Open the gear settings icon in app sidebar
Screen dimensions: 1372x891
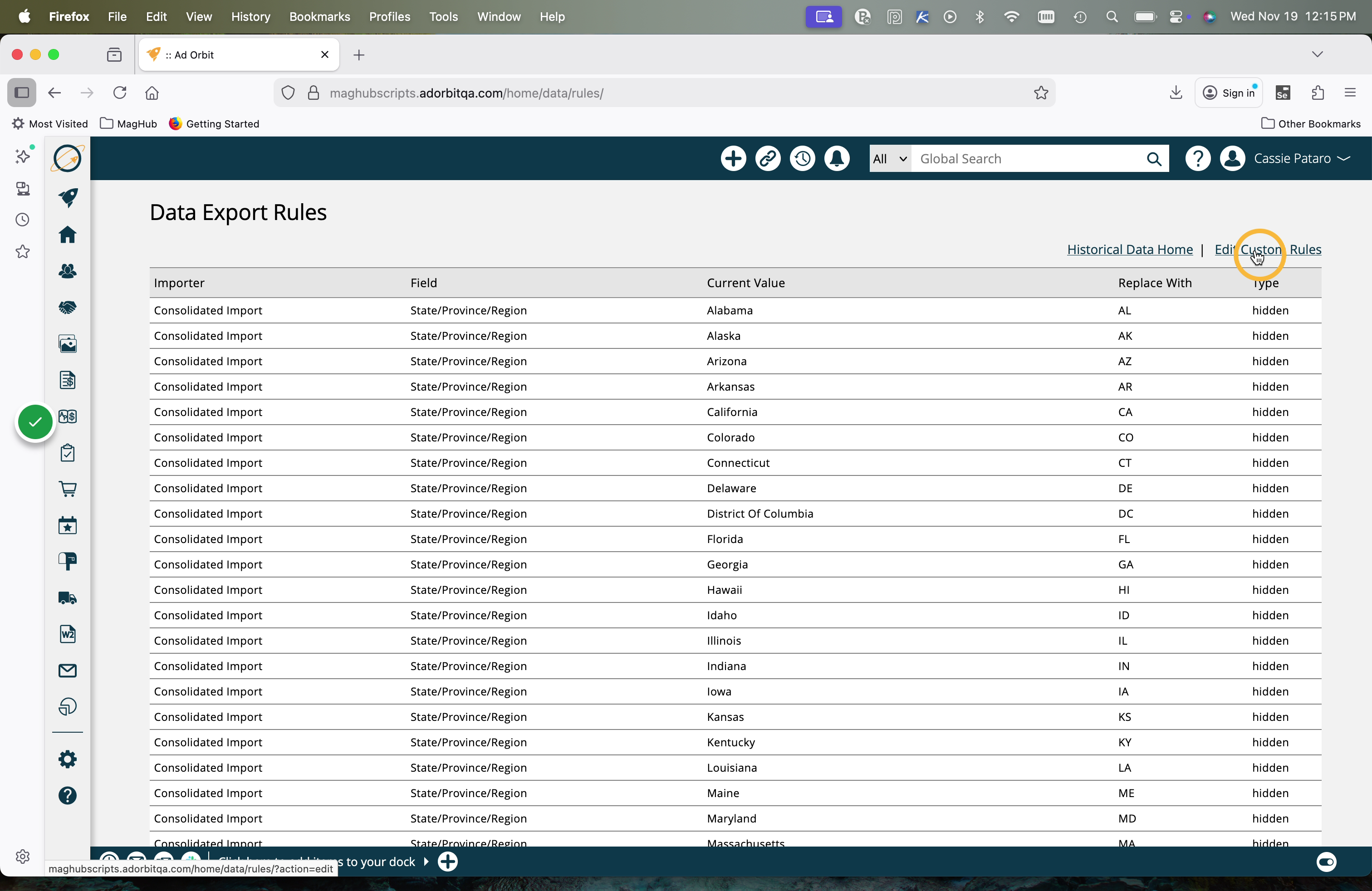tap(68, 759)
